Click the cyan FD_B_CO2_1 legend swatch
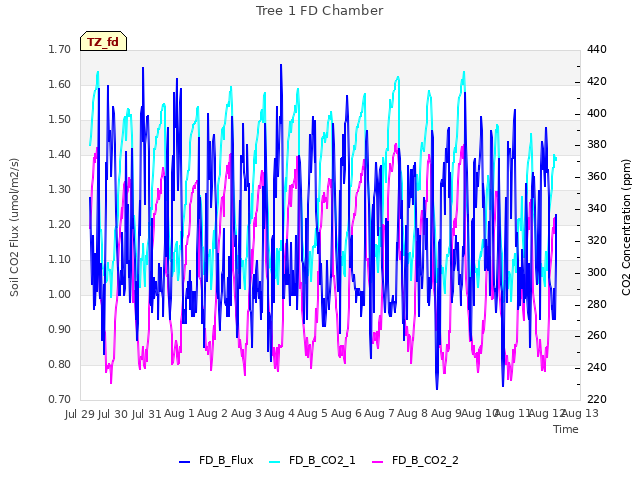 (275, 462)
